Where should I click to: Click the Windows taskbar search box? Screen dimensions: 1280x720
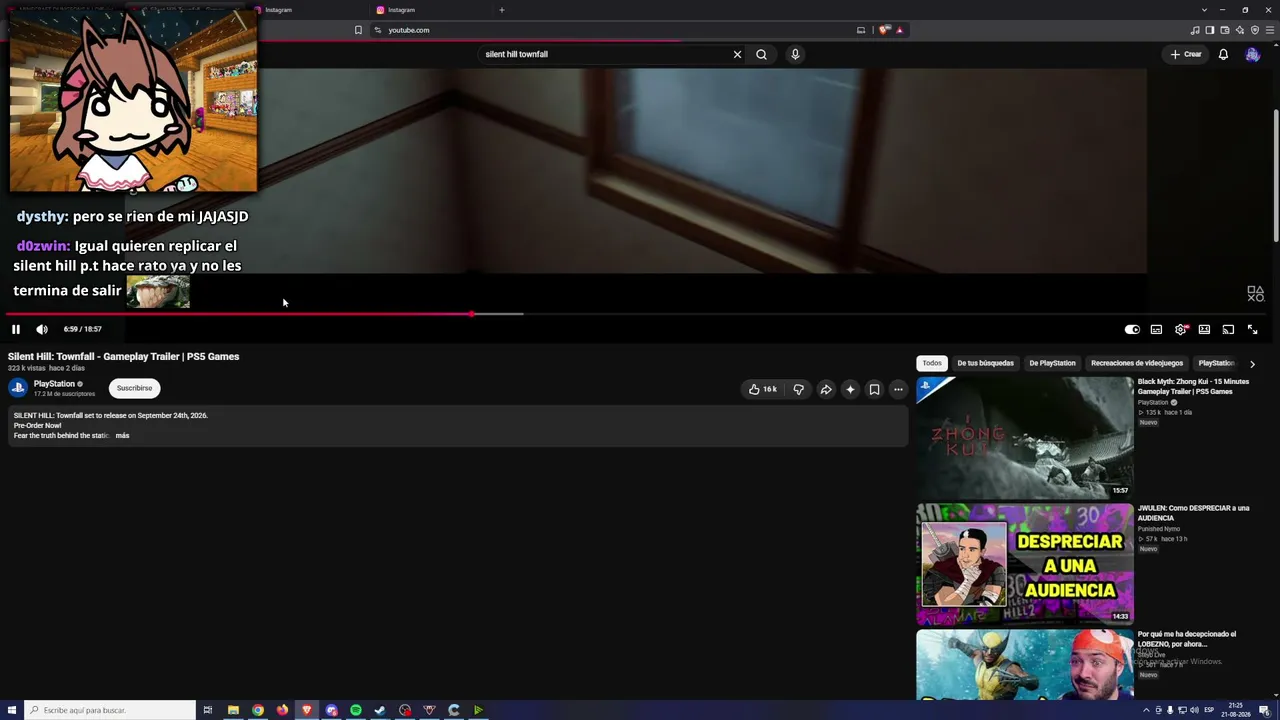[x=110, y=710]
